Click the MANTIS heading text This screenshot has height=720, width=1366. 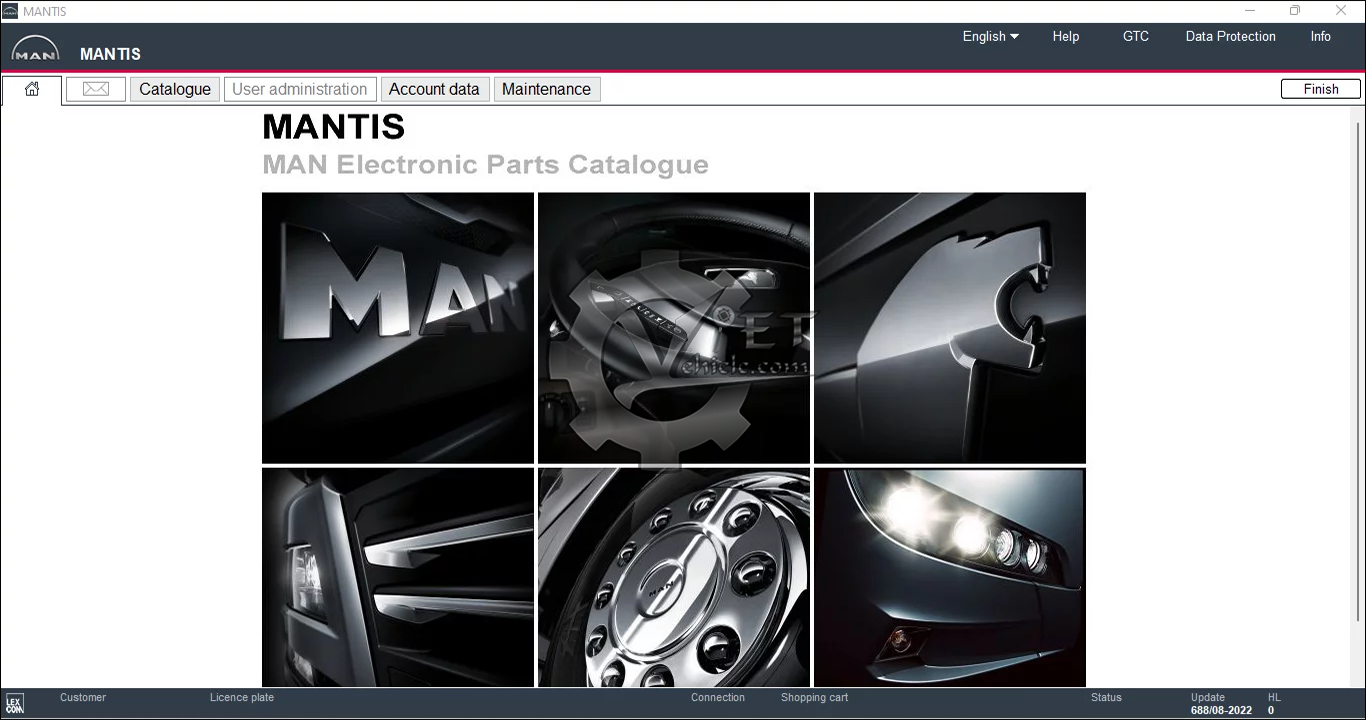click(334, 127)
